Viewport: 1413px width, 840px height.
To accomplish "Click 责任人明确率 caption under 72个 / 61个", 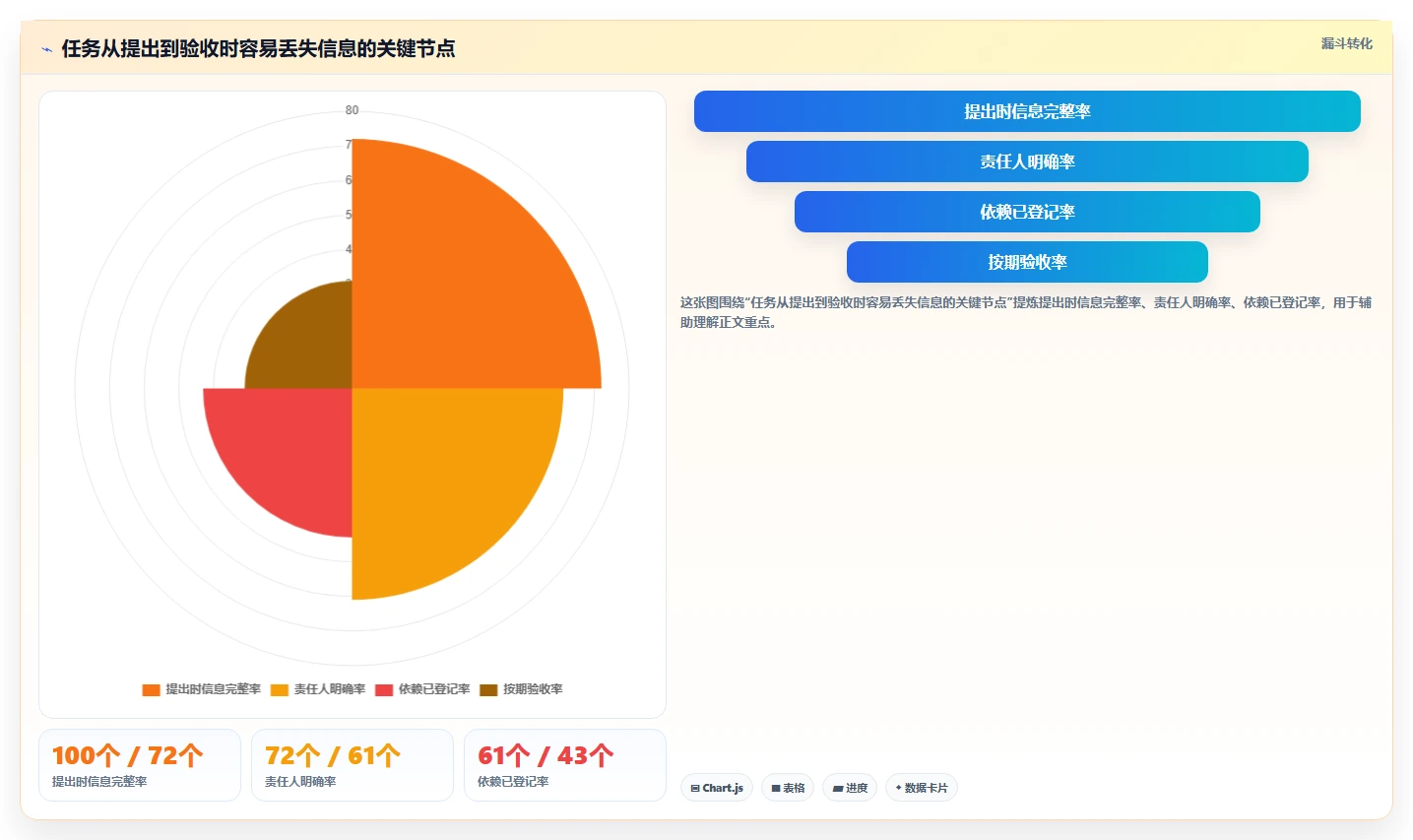I will coord(300,781).
